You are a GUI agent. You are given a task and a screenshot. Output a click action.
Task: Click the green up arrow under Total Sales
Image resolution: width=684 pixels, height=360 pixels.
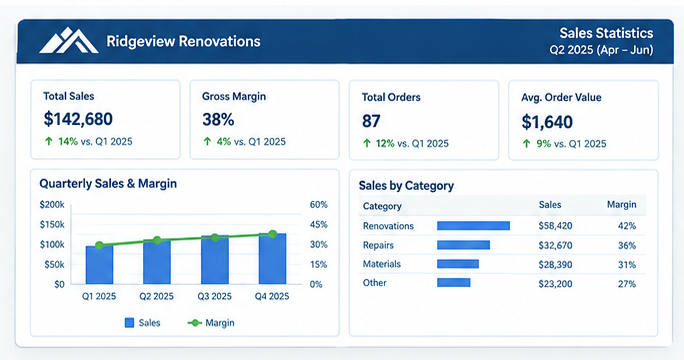(x=49, y=141)
